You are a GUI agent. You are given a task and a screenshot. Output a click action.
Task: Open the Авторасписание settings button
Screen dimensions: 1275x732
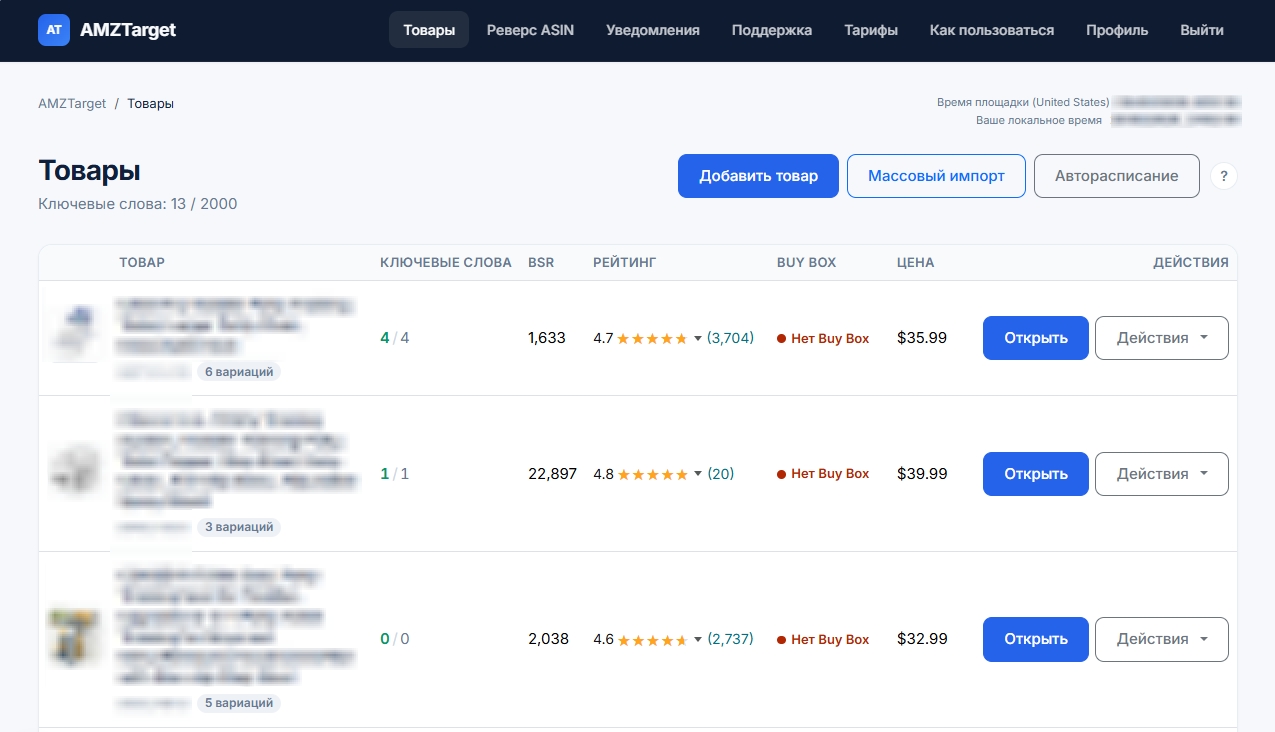click(1117, 176)
